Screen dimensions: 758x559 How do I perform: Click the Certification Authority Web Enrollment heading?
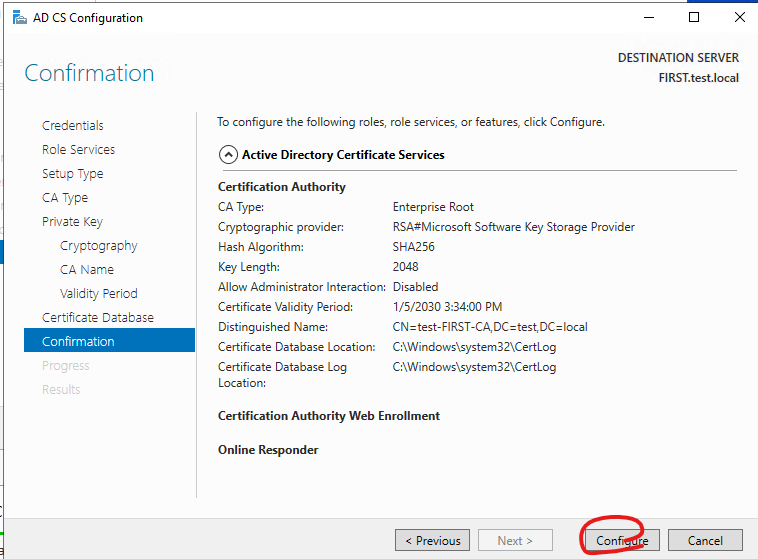[329, 416]
